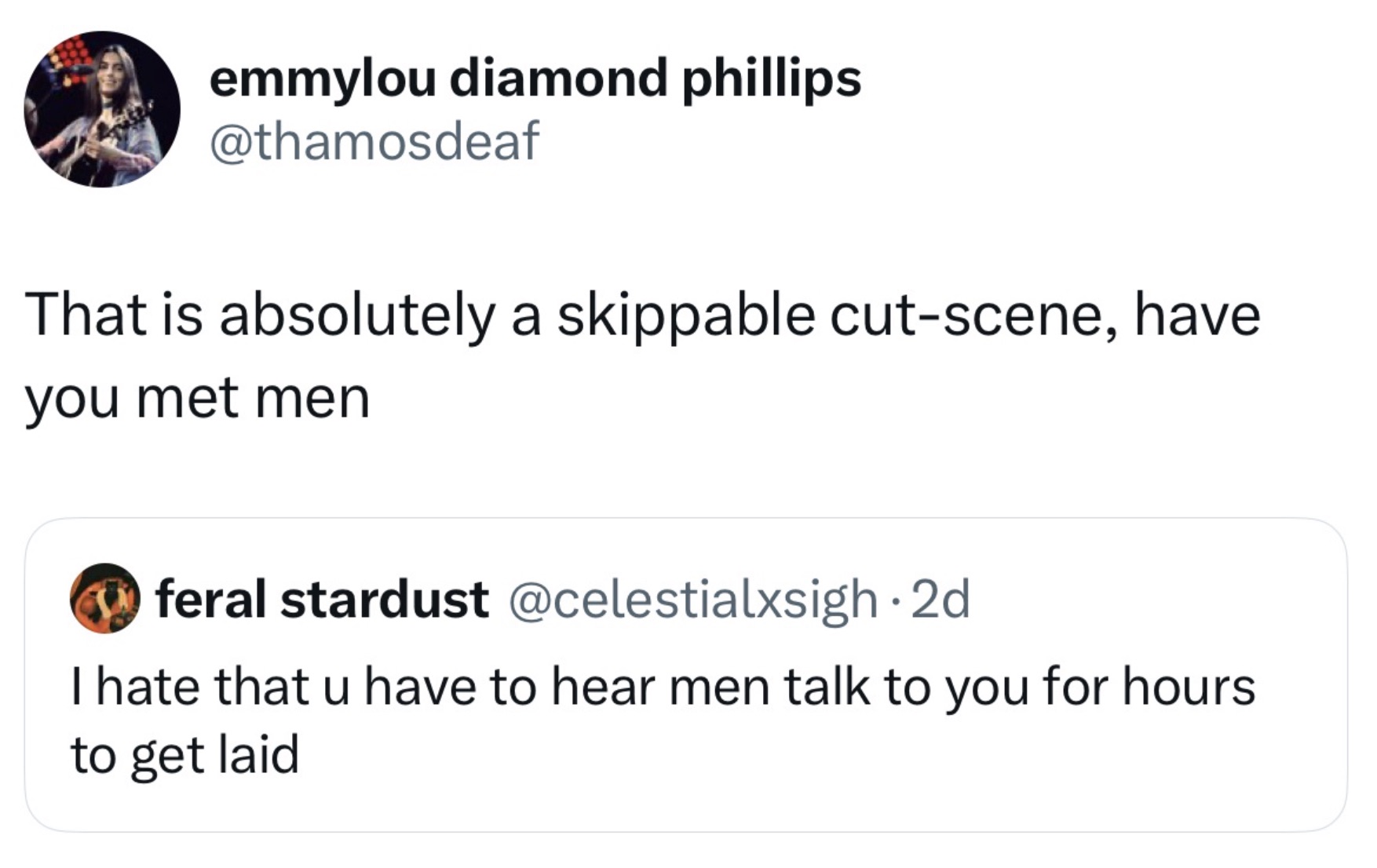Click the word 'cut-scene' in the tweet
Image resolution: width=1377 pixels, height=868 pixels.
click(x=970, y=315)
